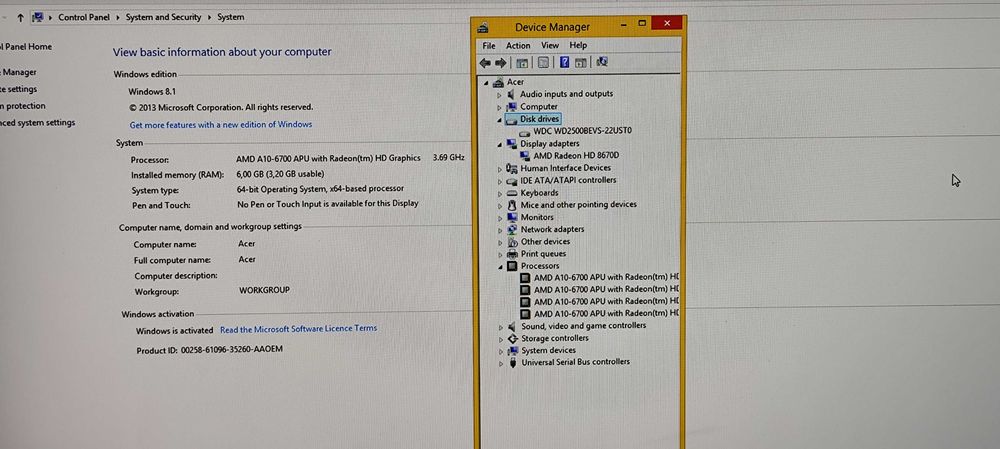The width and height of the screenshot is (1000, 449).
Task: Collapse the Acer root node arrow
Action: 486,83
